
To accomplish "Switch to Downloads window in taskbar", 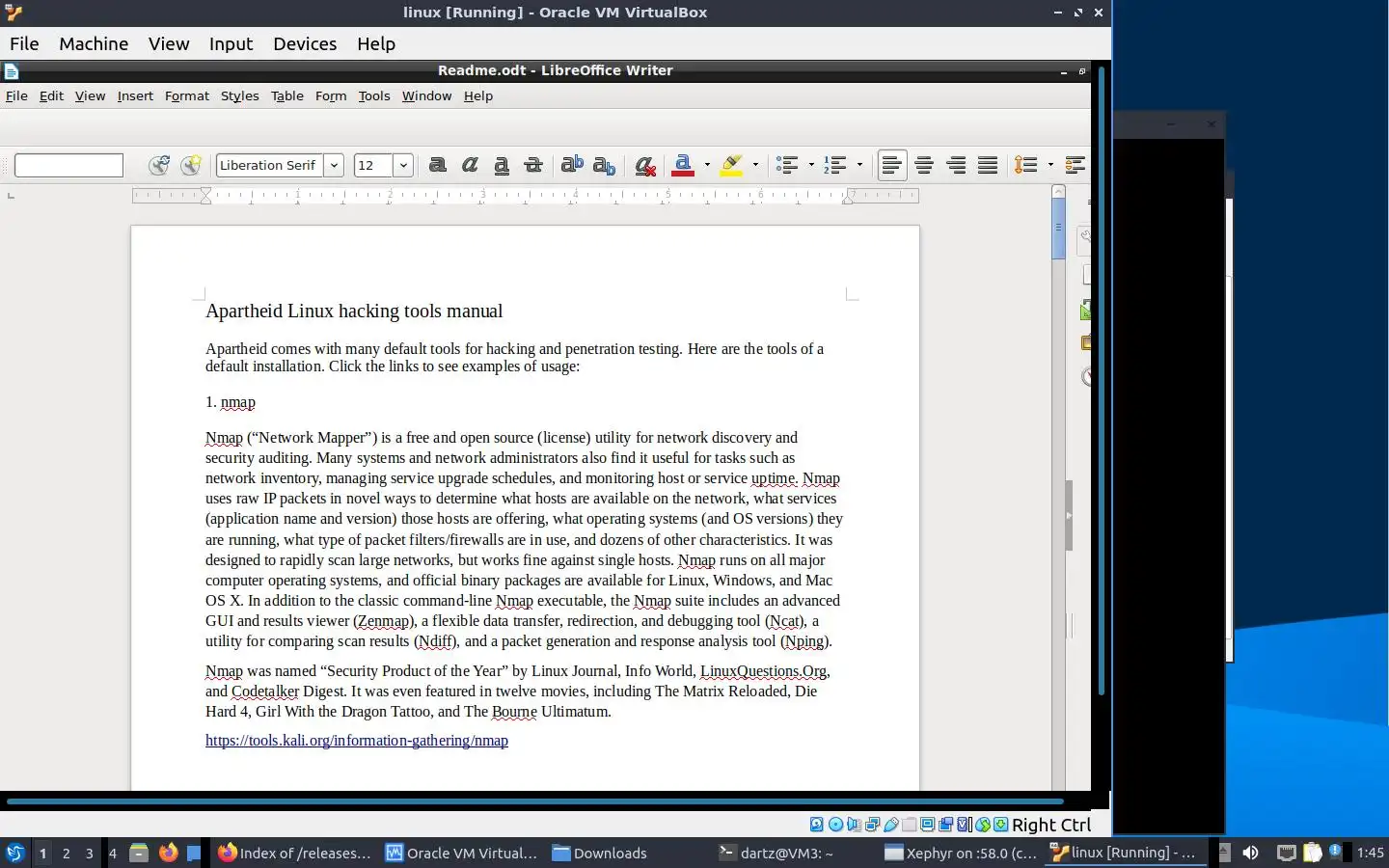I will pos(599,853).
